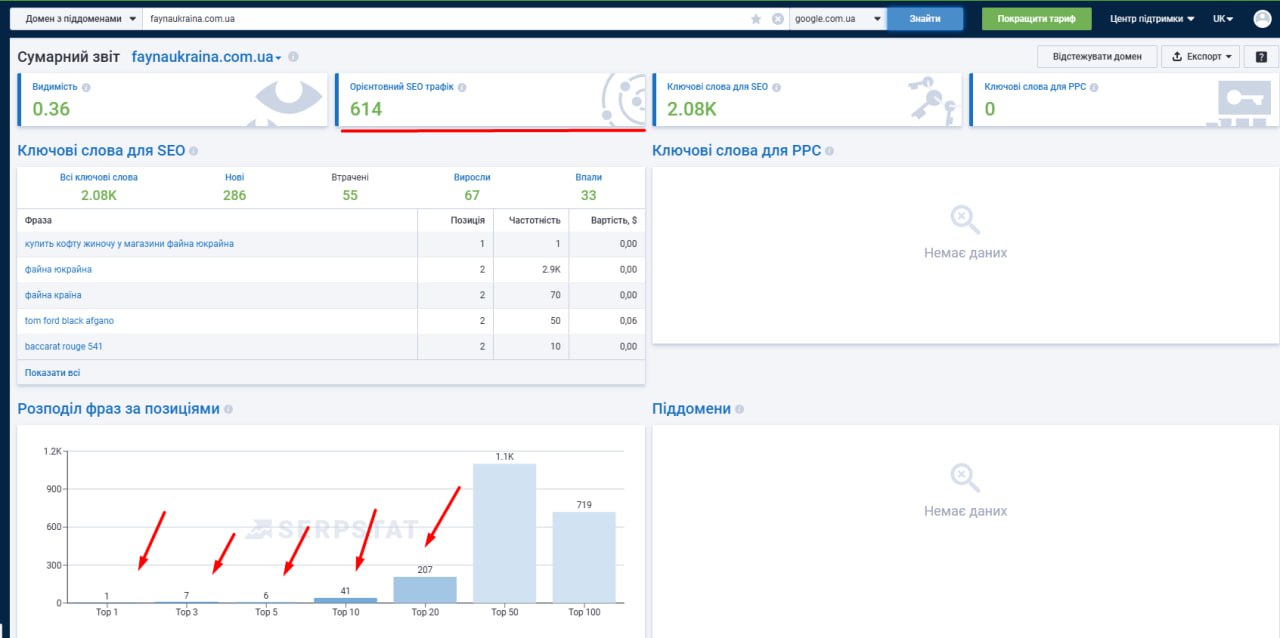Viewport: 1280px width, 638px height.
Task: Click the info icon by Розподіл фраз за позиціями
Action: [x=229, y=410]
